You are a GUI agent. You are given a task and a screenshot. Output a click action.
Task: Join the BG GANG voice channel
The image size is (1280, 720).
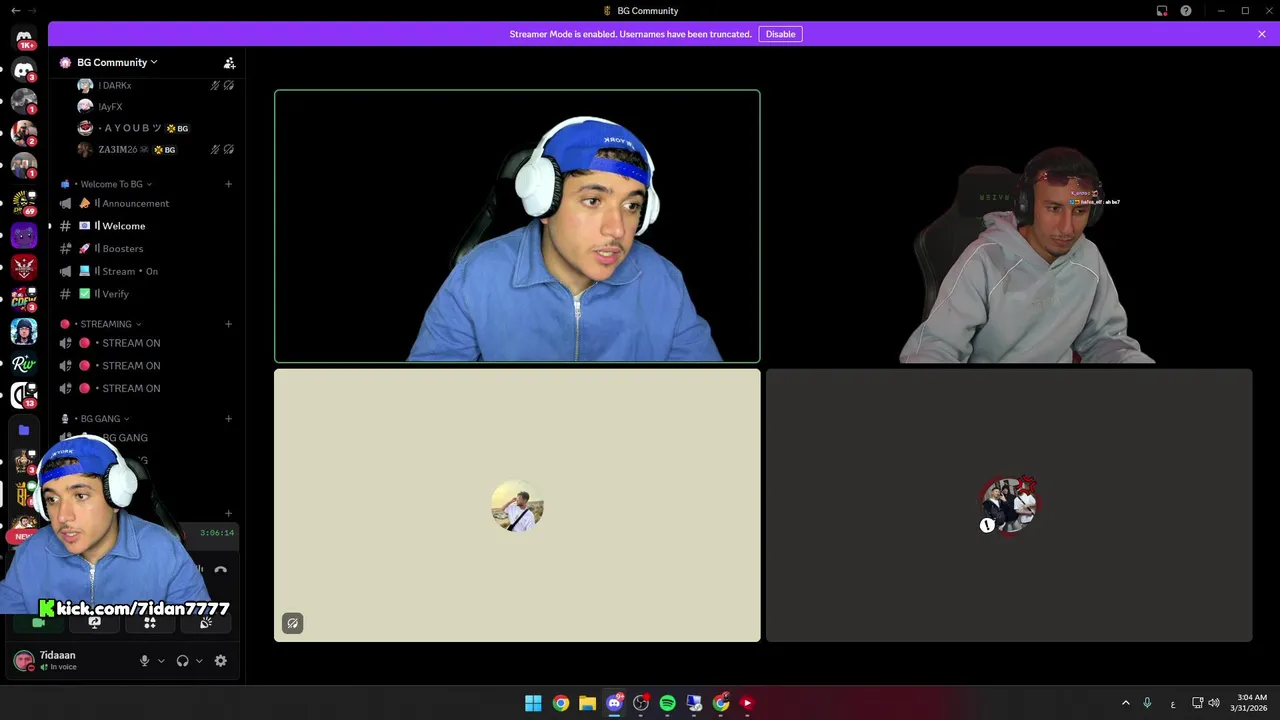[146, 438]
